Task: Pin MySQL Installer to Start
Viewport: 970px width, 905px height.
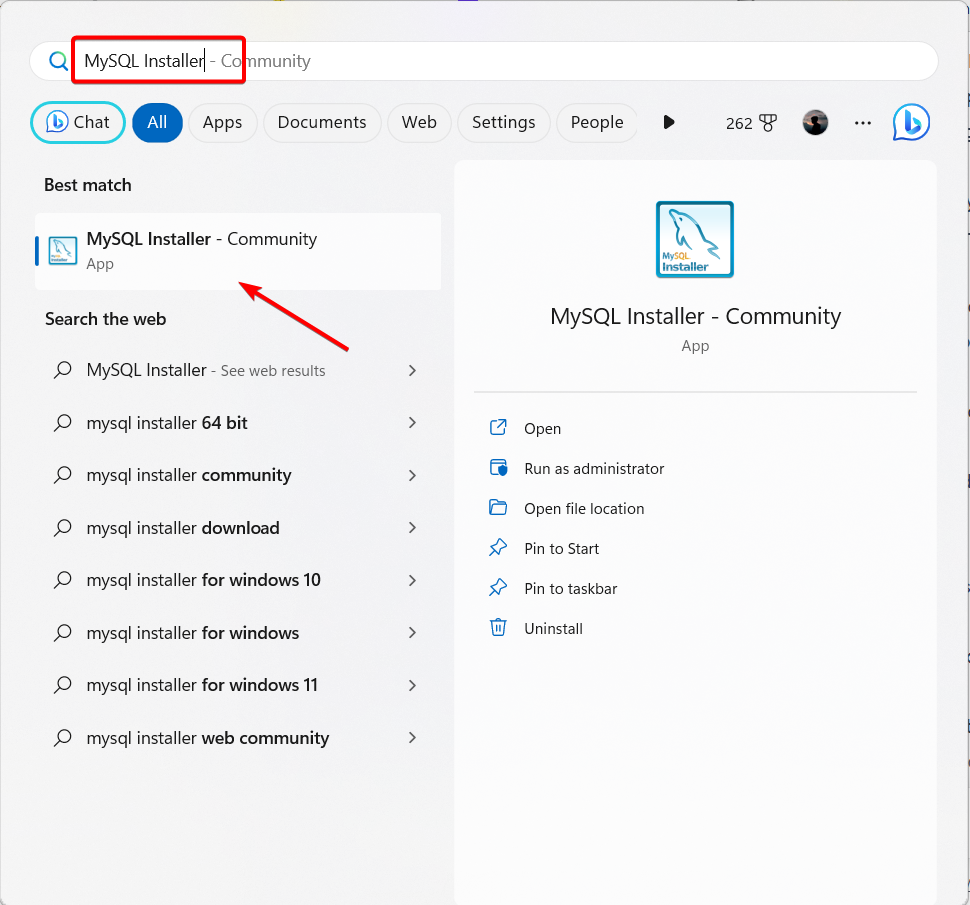Action: tap(559, 548)
